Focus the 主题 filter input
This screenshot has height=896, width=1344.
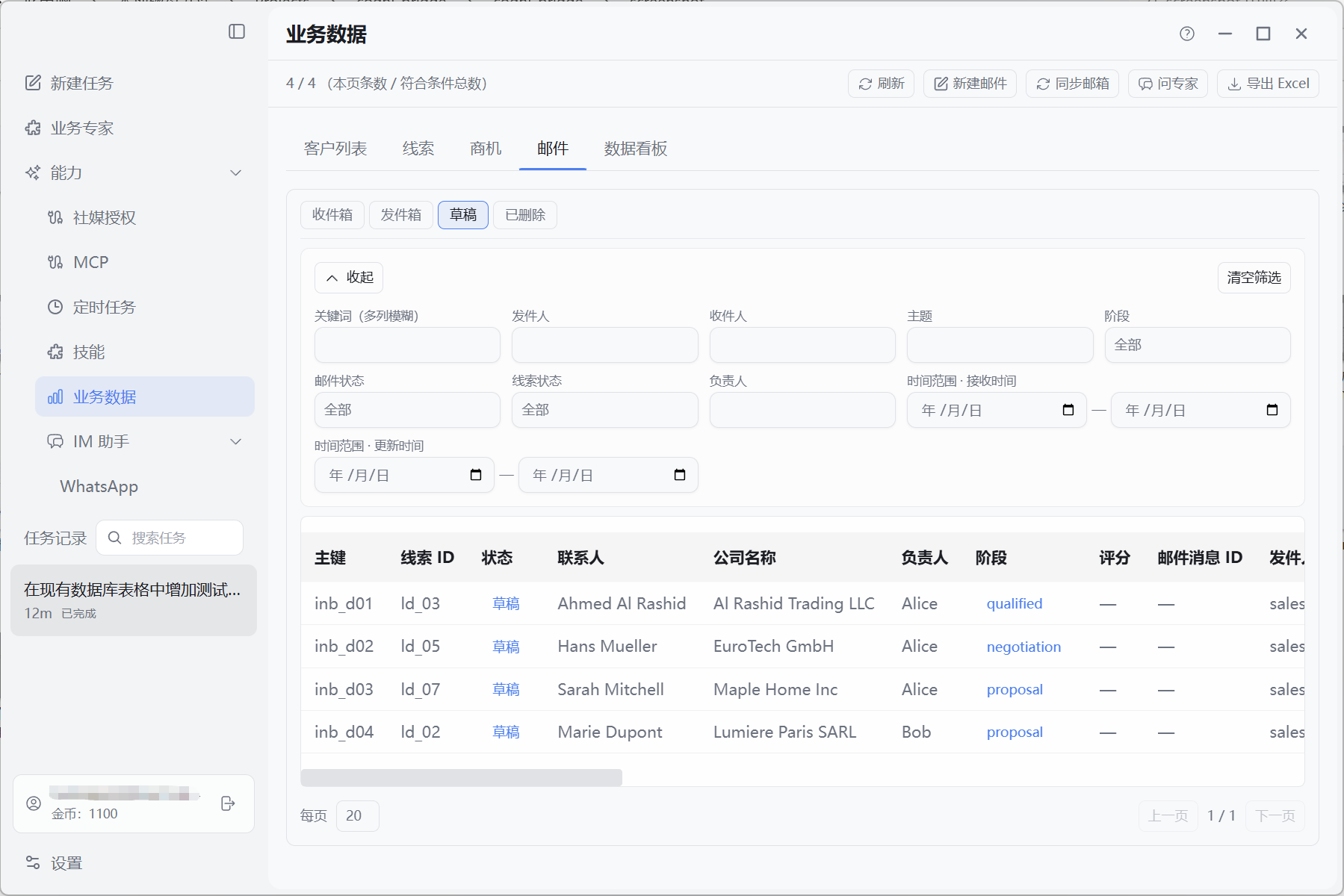point(1000,345)
